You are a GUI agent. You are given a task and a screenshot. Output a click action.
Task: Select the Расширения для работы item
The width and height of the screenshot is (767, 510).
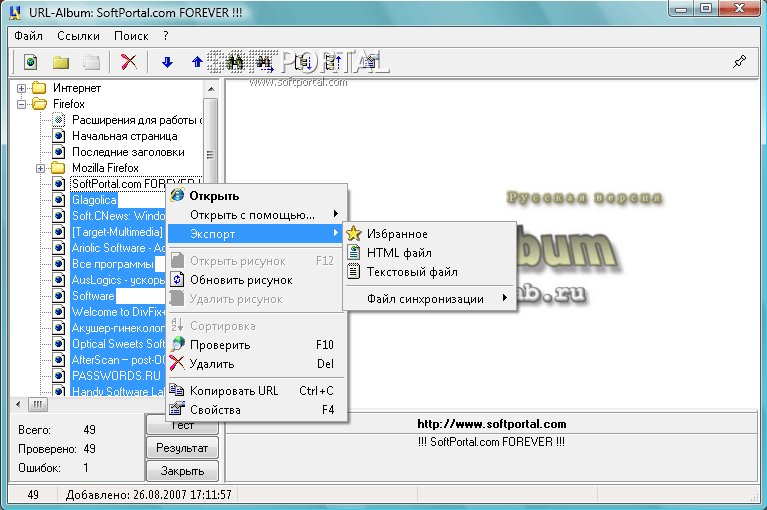click(137, 120)
